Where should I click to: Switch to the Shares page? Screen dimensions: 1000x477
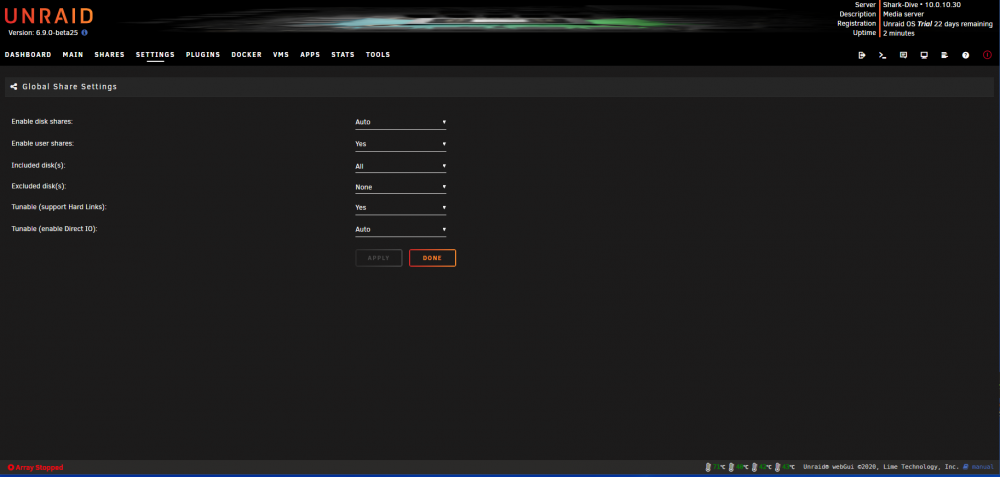click(110, 55)
